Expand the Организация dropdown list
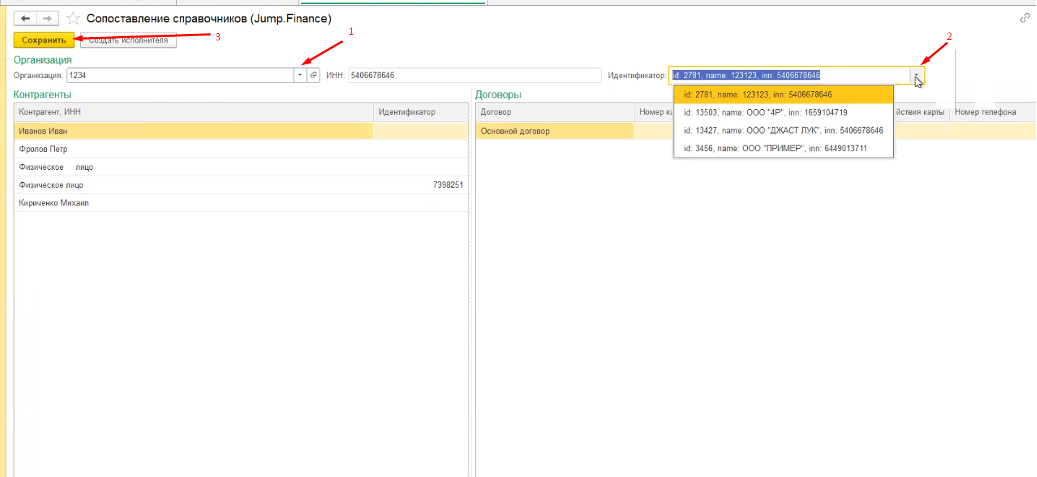This screenshot has height=477, width=1037. (300, 75)
